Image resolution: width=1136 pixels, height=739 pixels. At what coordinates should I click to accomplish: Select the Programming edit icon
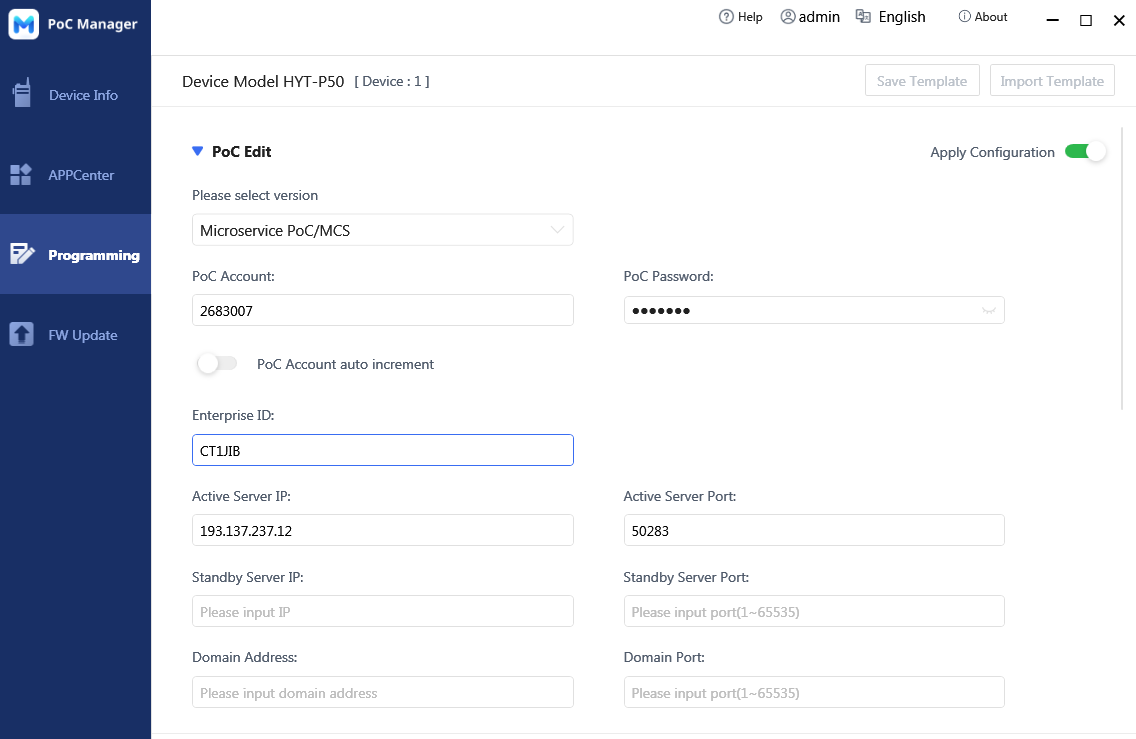21,254
